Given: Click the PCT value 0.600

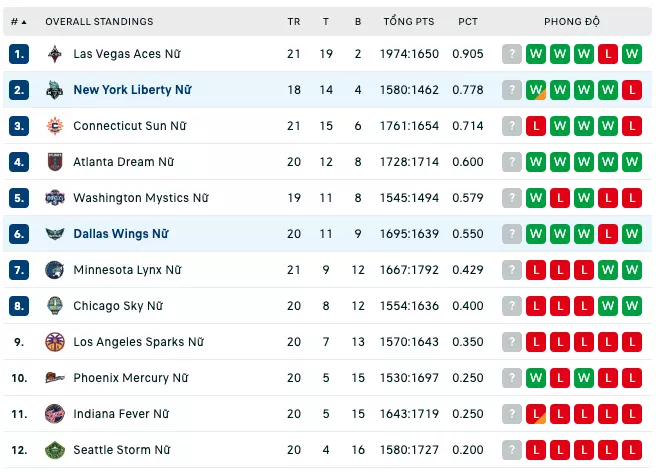Looking at the screenshot, I should [x=468, y=162].
